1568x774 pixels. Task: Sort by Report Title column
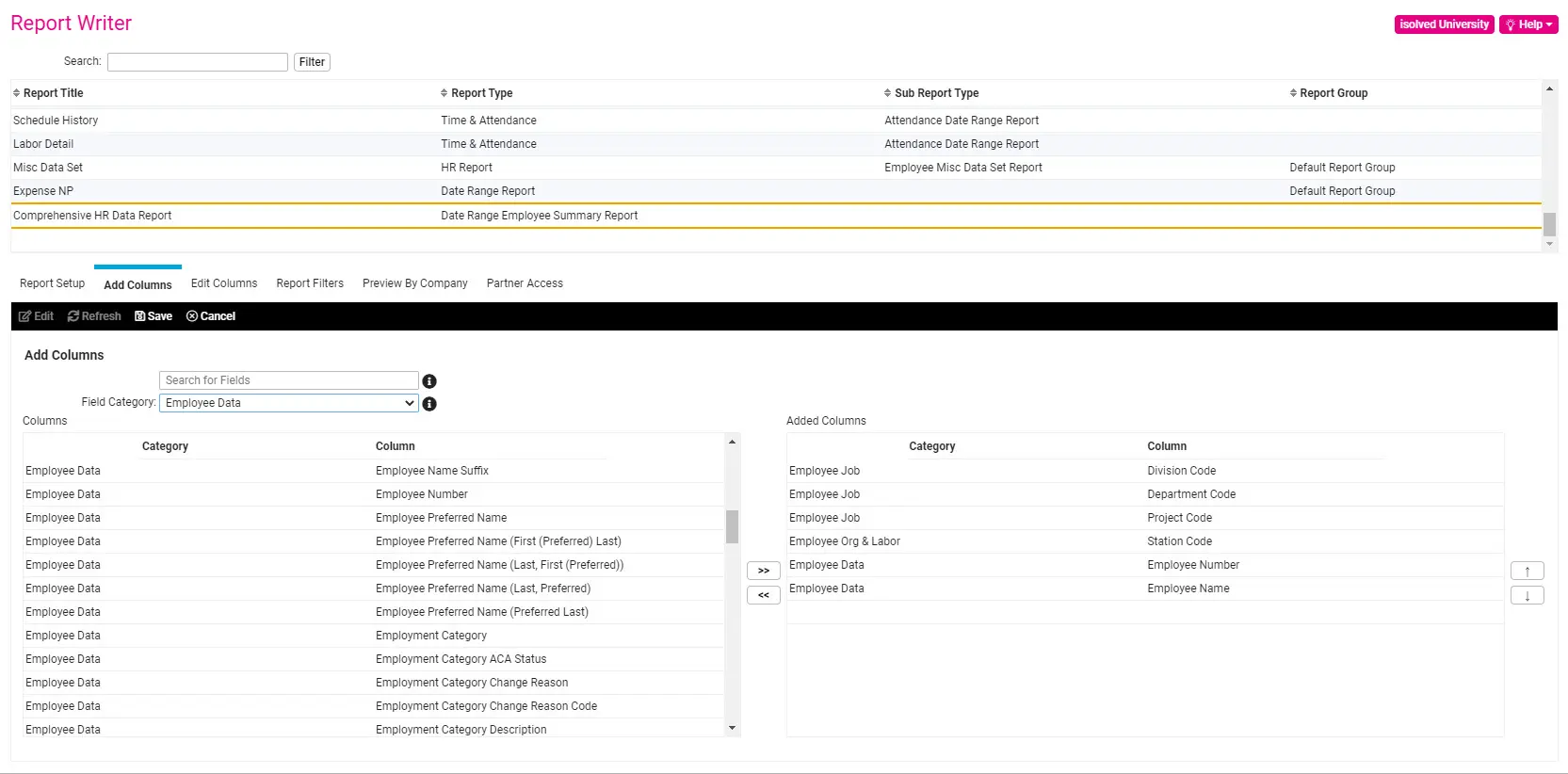click(48, 93)
